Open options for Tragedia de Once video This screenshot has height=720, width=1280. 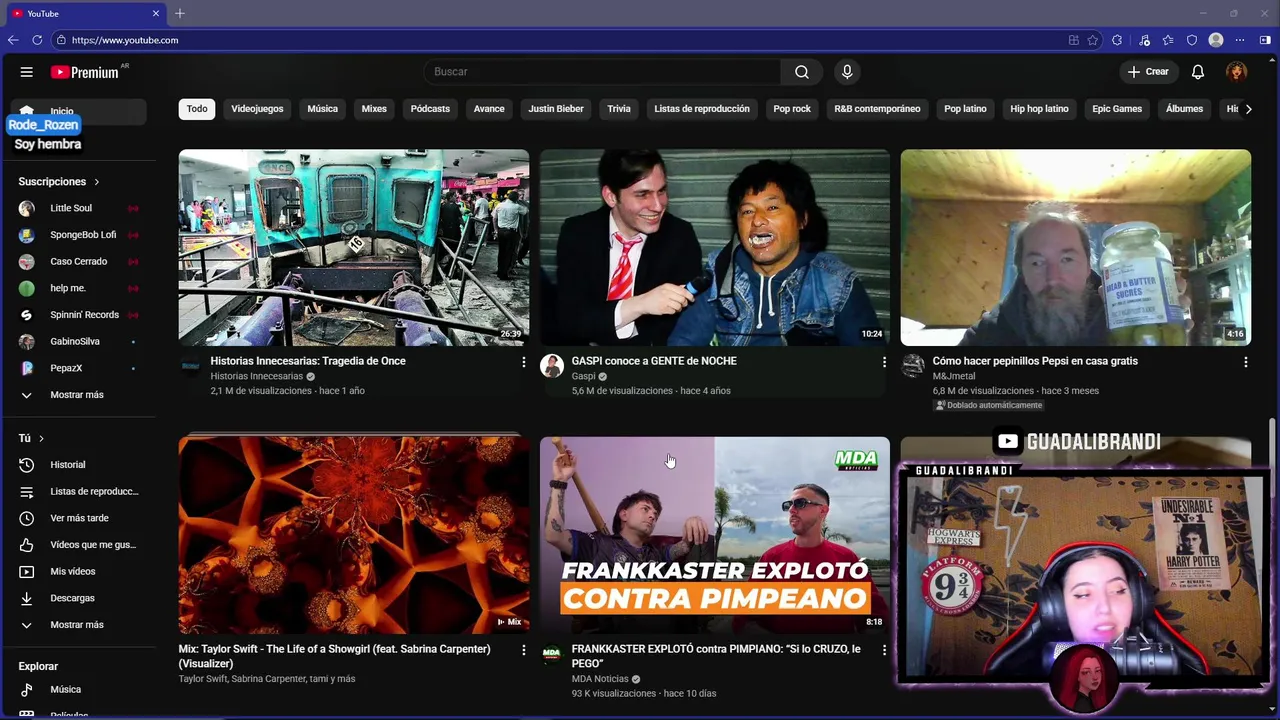click(x=523, y=362)
